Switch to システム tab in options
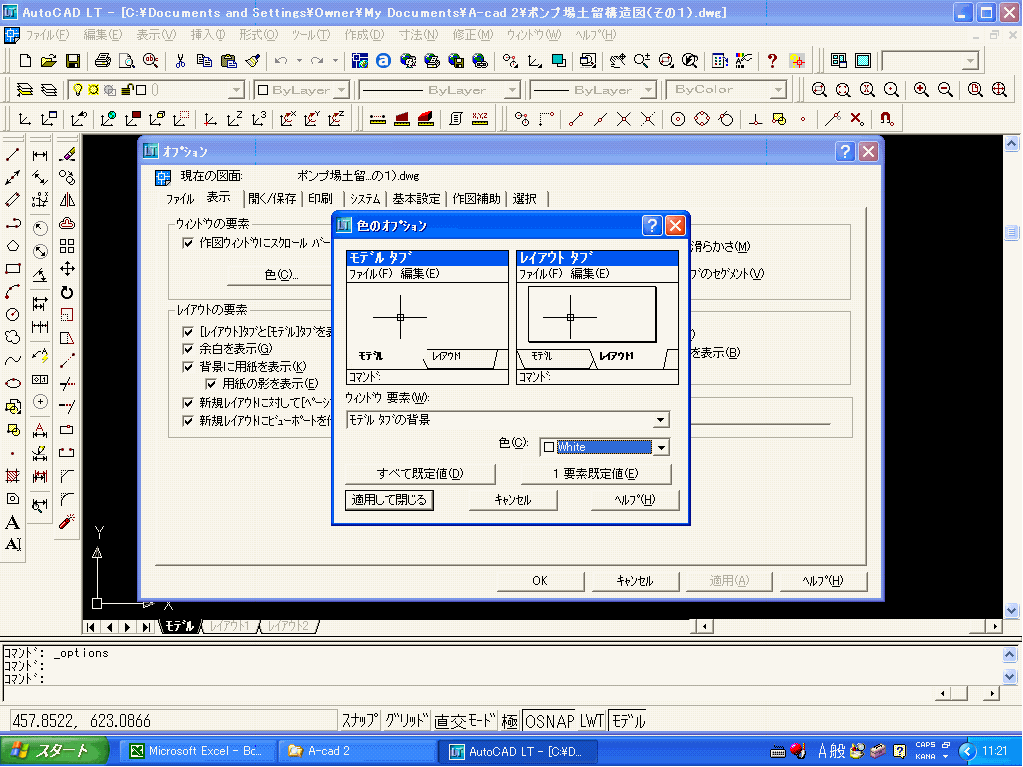This screenshot has width=1023, height=767. pyautogui.click(x=365, y=198)
